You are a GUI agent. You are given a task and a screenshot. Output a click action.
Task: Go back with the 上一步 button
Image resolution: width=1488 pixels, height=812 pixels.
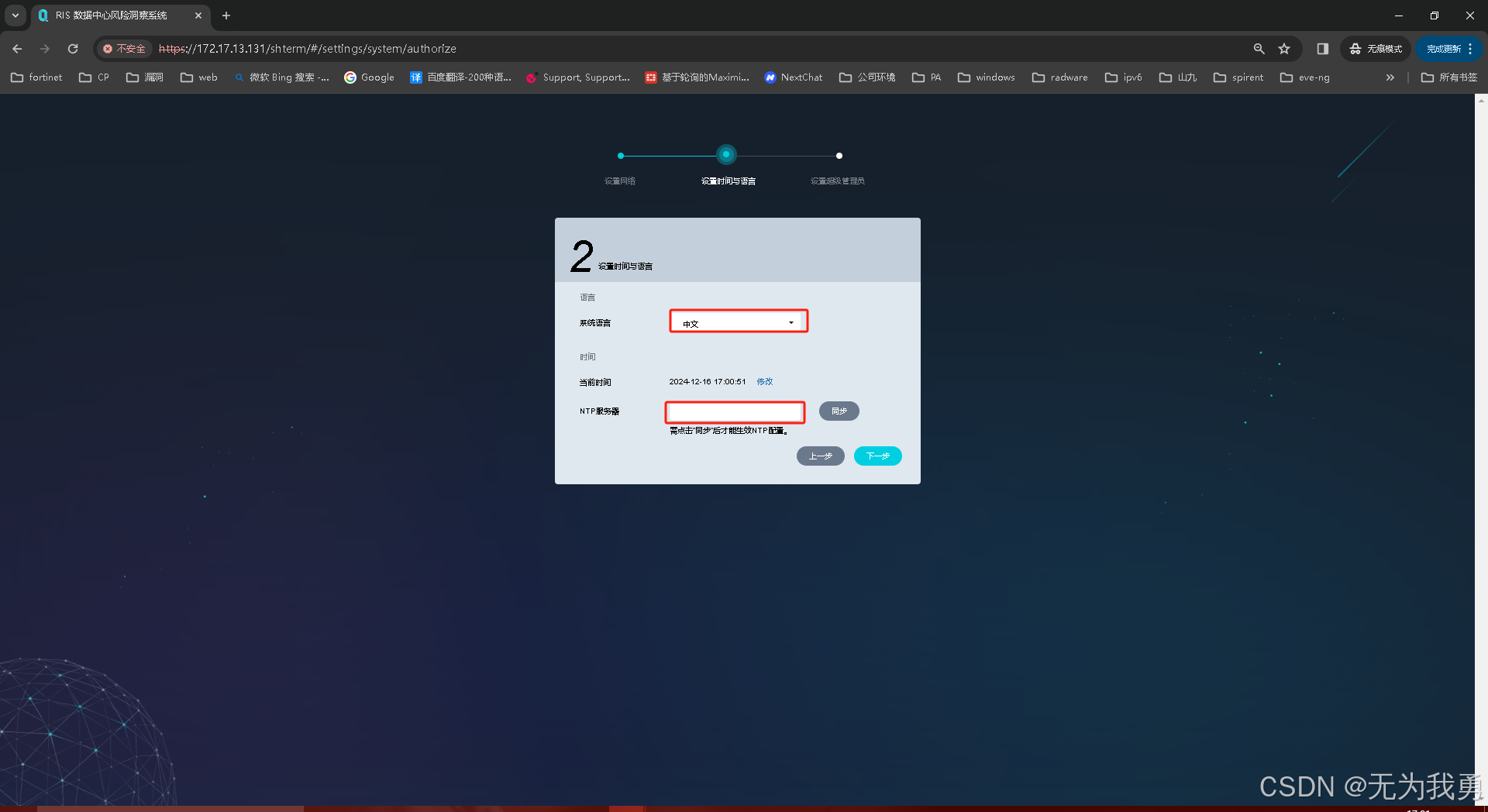pos(820,456)
